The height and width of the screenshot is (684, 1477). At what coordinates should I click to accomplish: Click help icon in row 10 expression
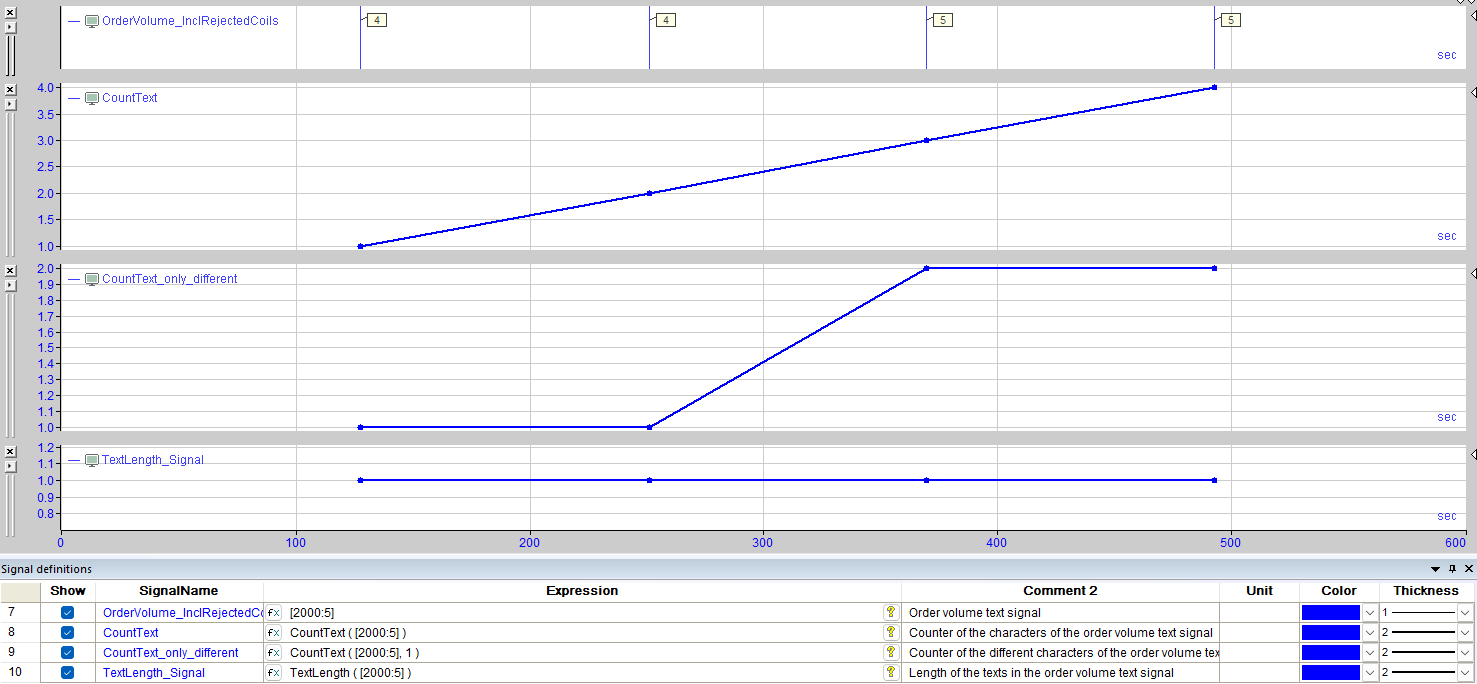[x=890, y=673]
